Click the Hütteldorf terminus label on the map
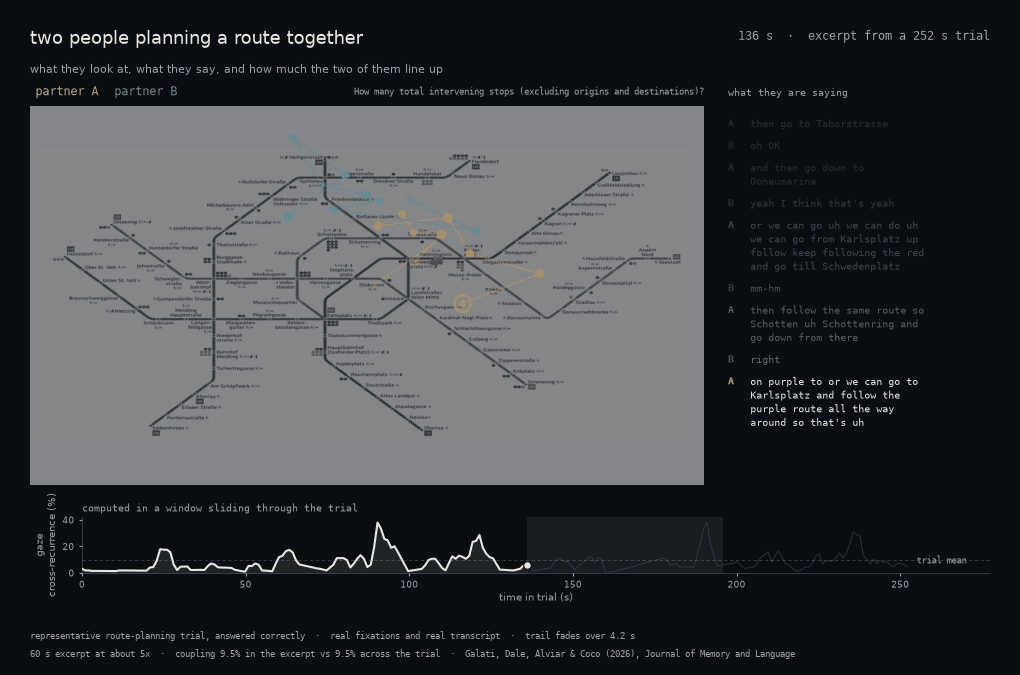This screenshot has width=1020, height=675. [80, 254]
